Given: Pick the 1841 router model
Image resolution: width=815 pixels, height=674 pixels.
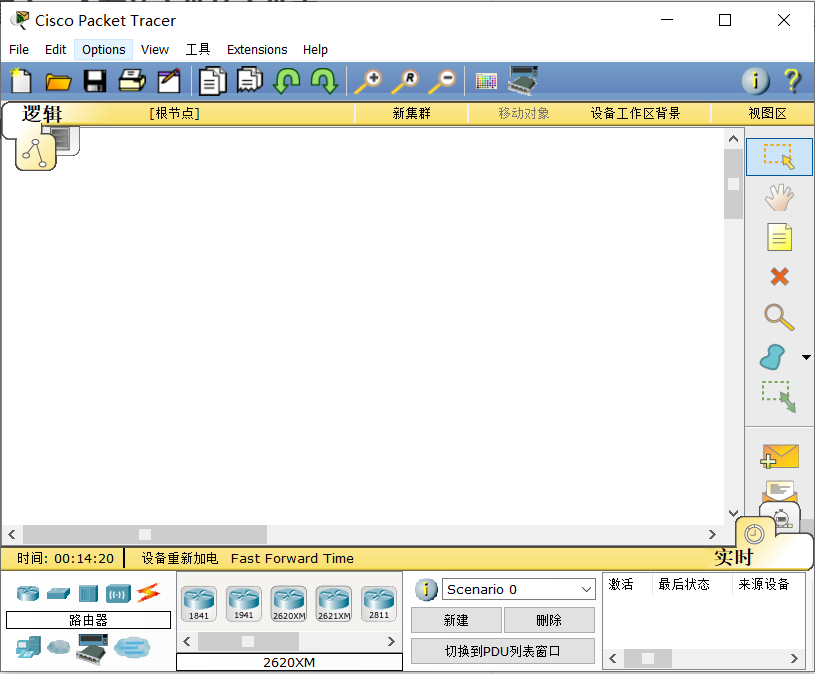Looking at the screenshot, I should [x=199, y=603].
